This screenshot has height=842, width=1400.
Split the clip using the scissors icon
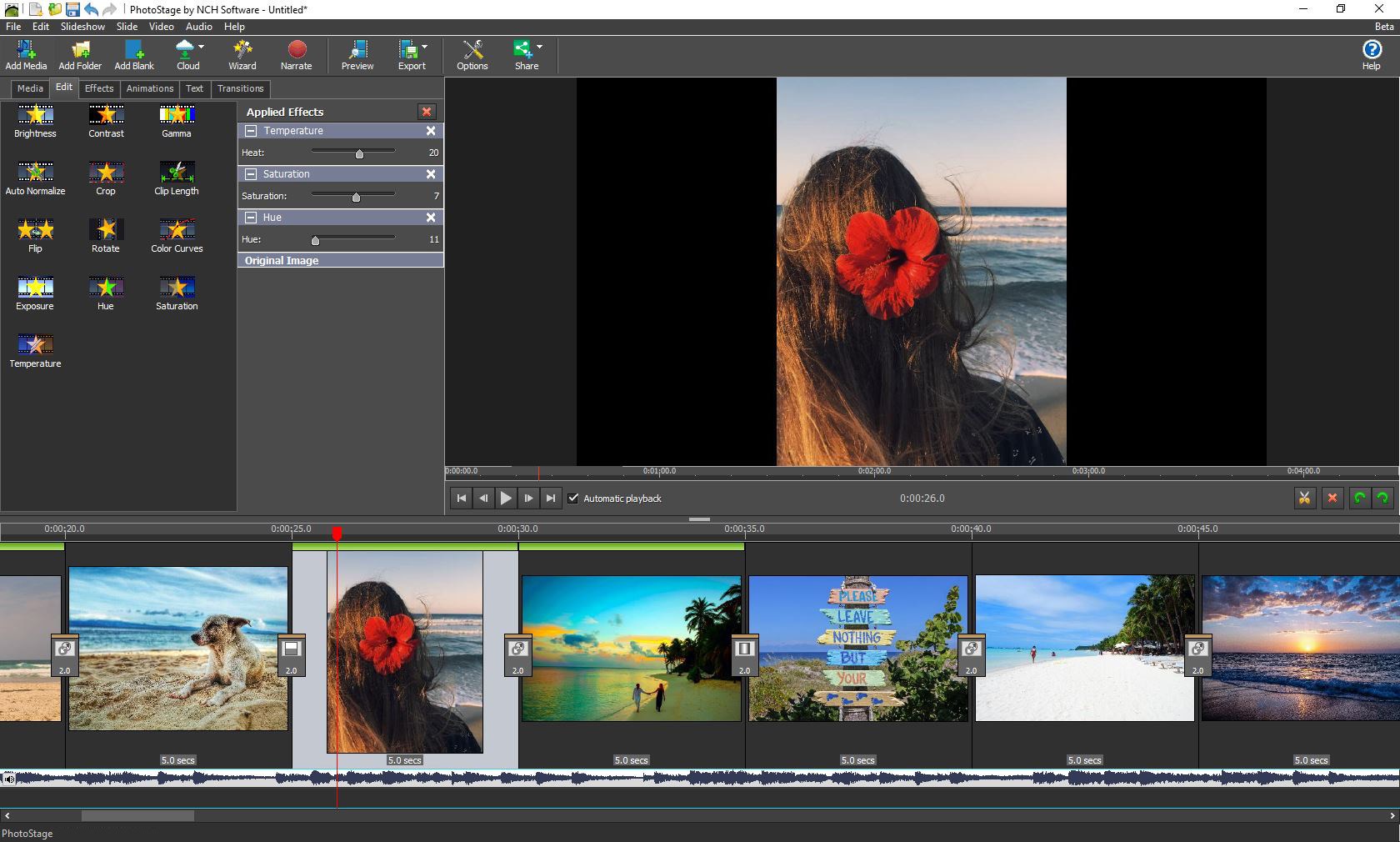tap(1304, 498)
